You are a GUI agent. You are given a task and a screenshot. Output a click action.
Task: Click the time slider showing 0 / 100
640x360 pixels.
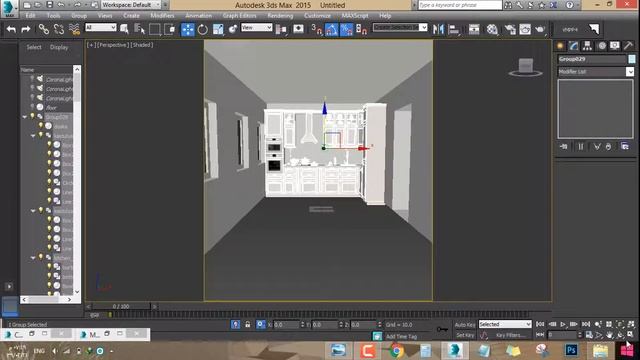(x=121, y=306)
